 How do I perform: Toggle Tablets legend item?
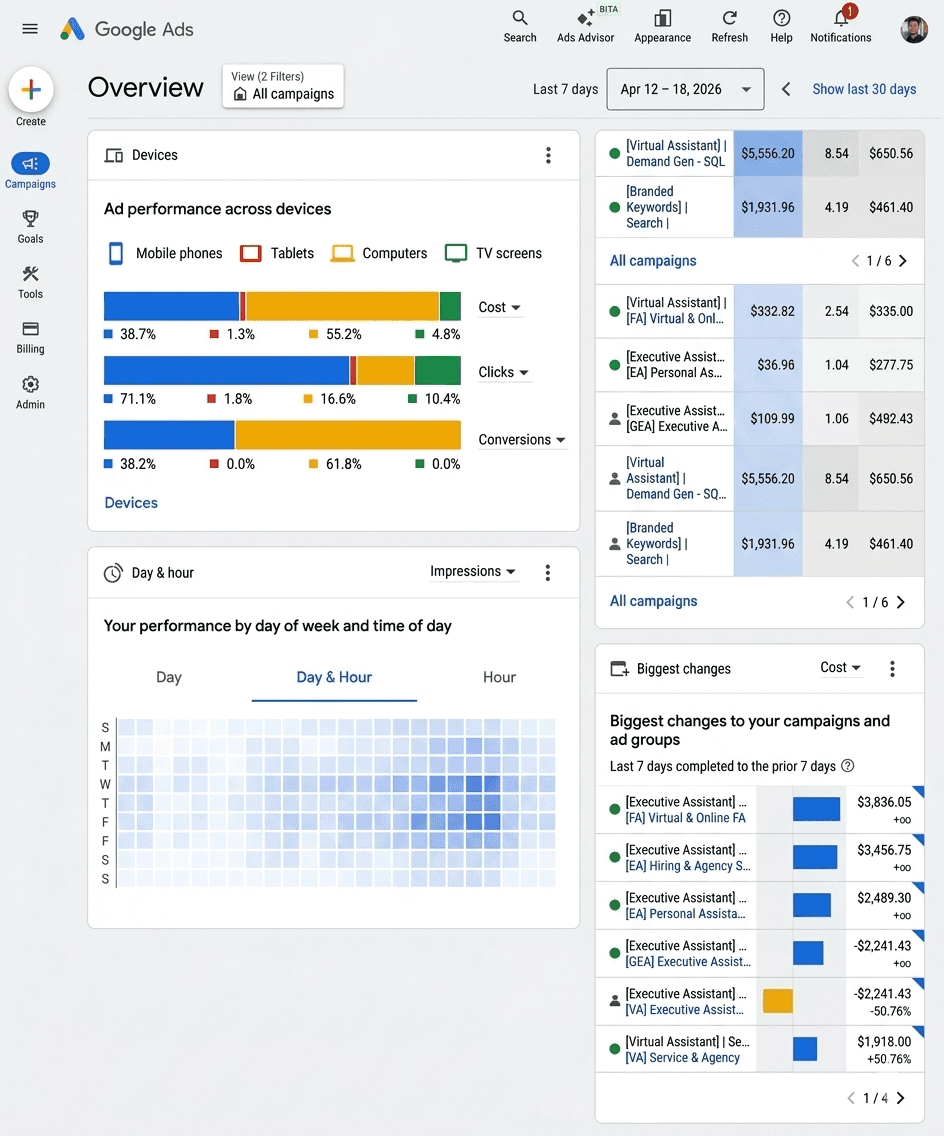click(277, 253)
